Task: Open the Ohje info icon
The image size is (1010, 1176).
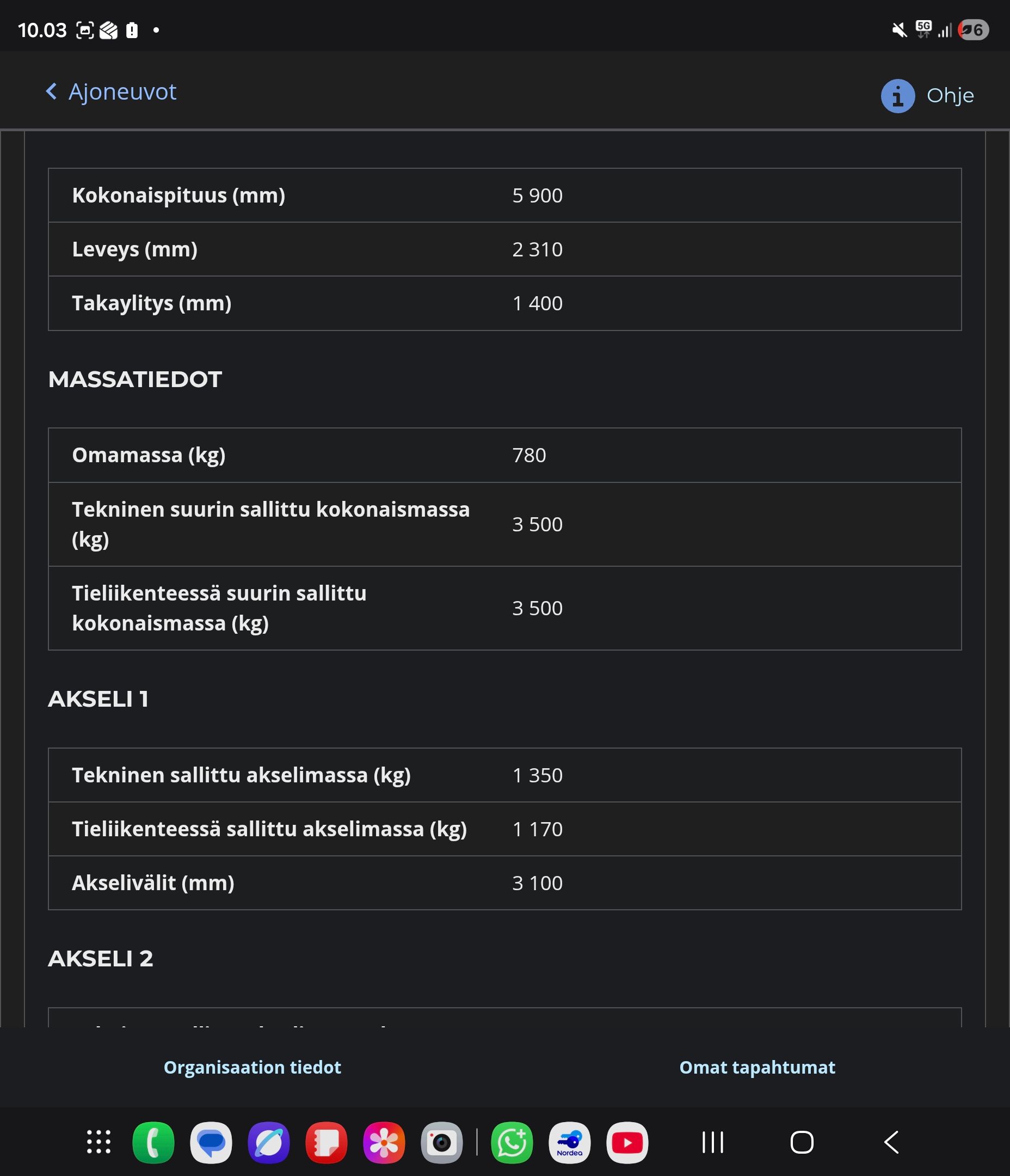Action: [x=898, y=95]
